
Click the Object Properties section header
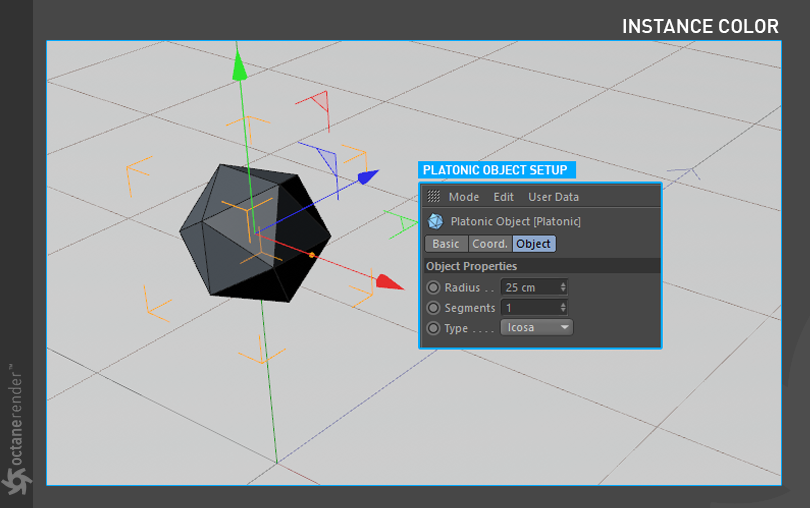541,266
